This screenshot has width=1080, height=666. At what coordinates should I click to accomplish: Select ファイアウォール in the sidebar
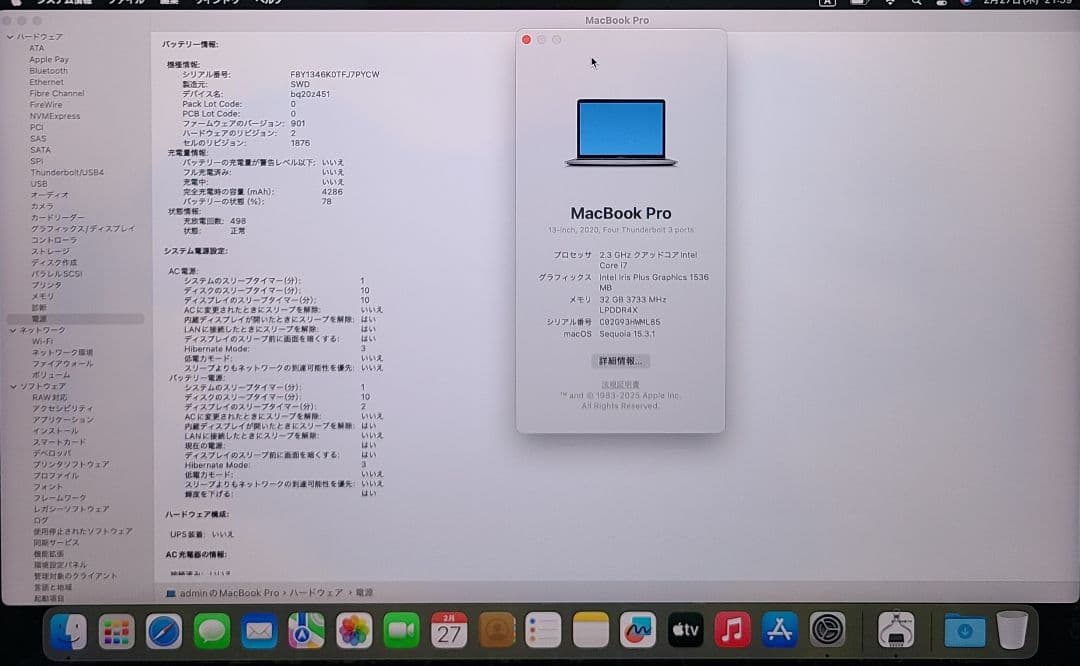click(62, 364)
